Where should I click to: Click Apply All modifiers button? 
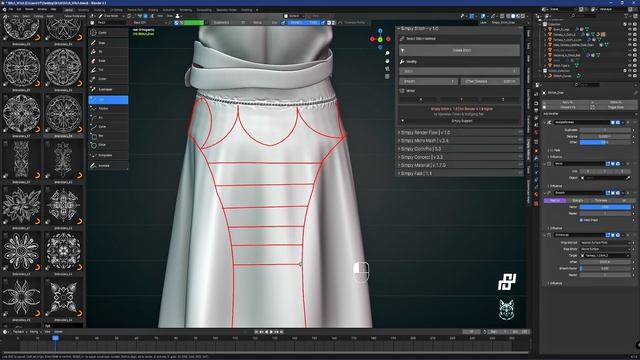pyautogui.click(x=567, y=102)
